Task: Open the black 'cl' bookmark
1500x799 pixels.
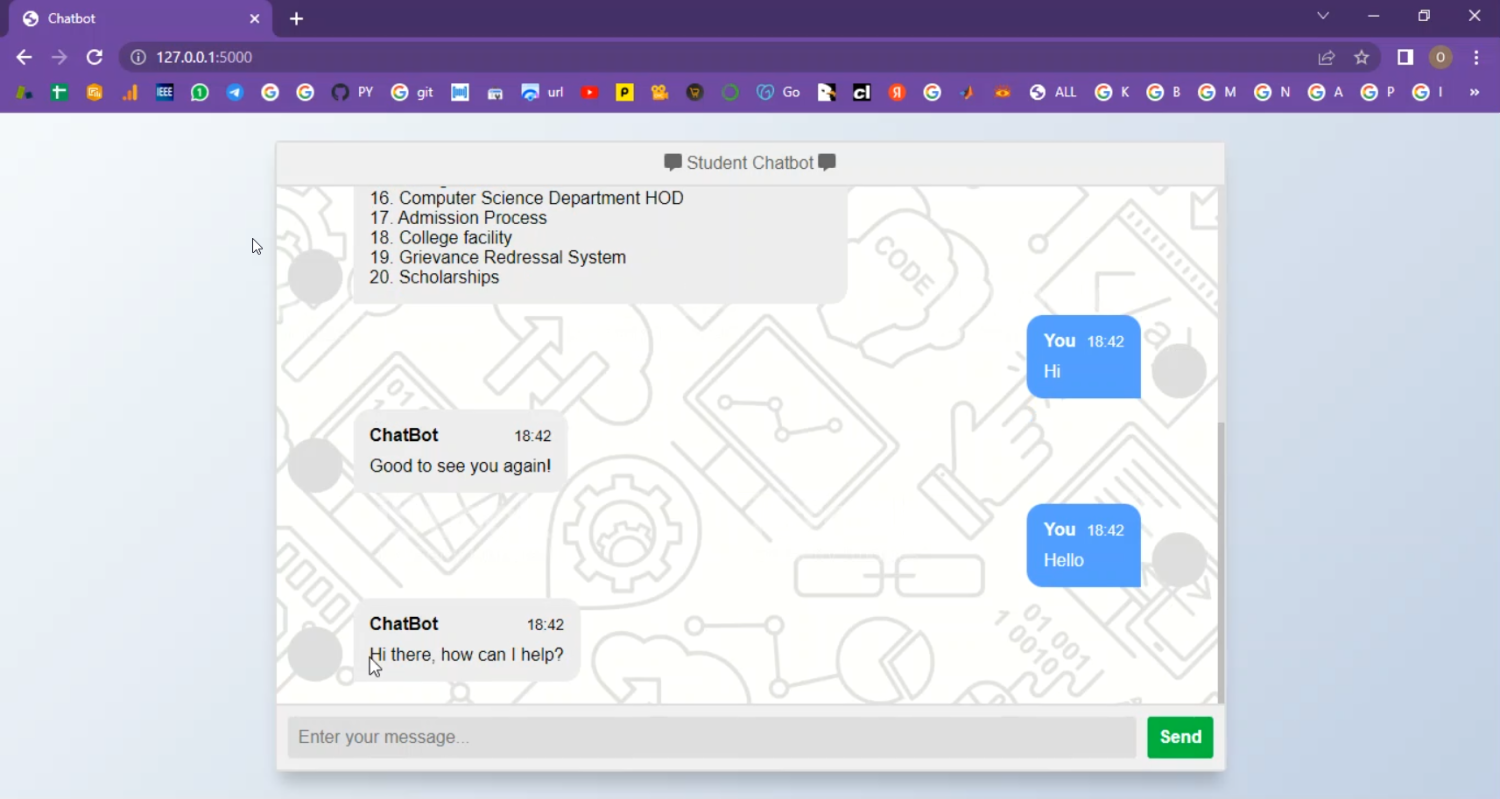Action: pos(861,92)
